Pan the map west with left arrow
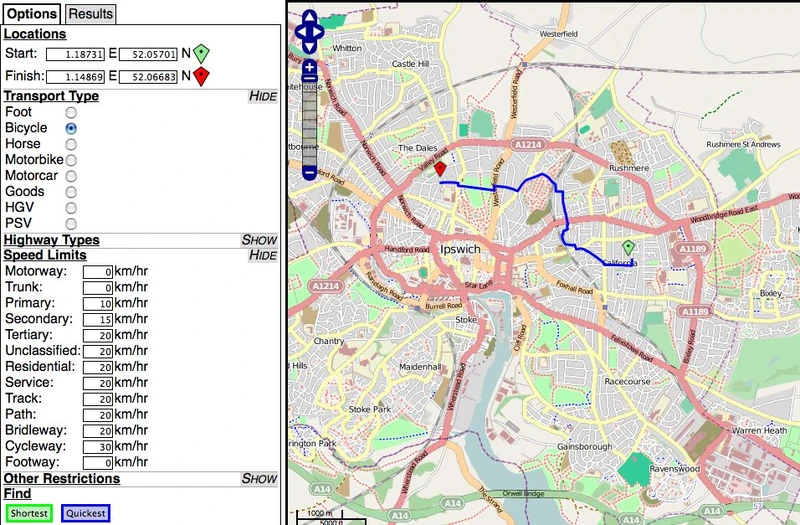The image size is (800, 525). [302, 32]
